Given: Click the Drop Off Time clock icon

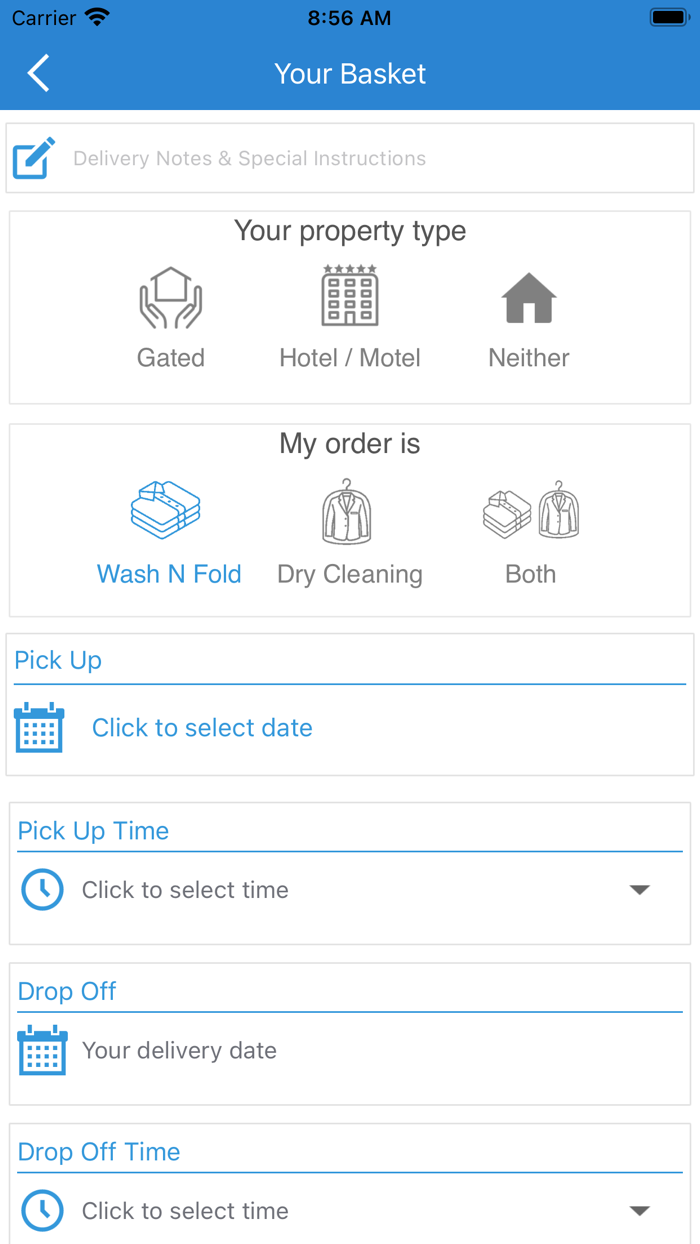Looking at the screenshot, I should point(42,1210).
